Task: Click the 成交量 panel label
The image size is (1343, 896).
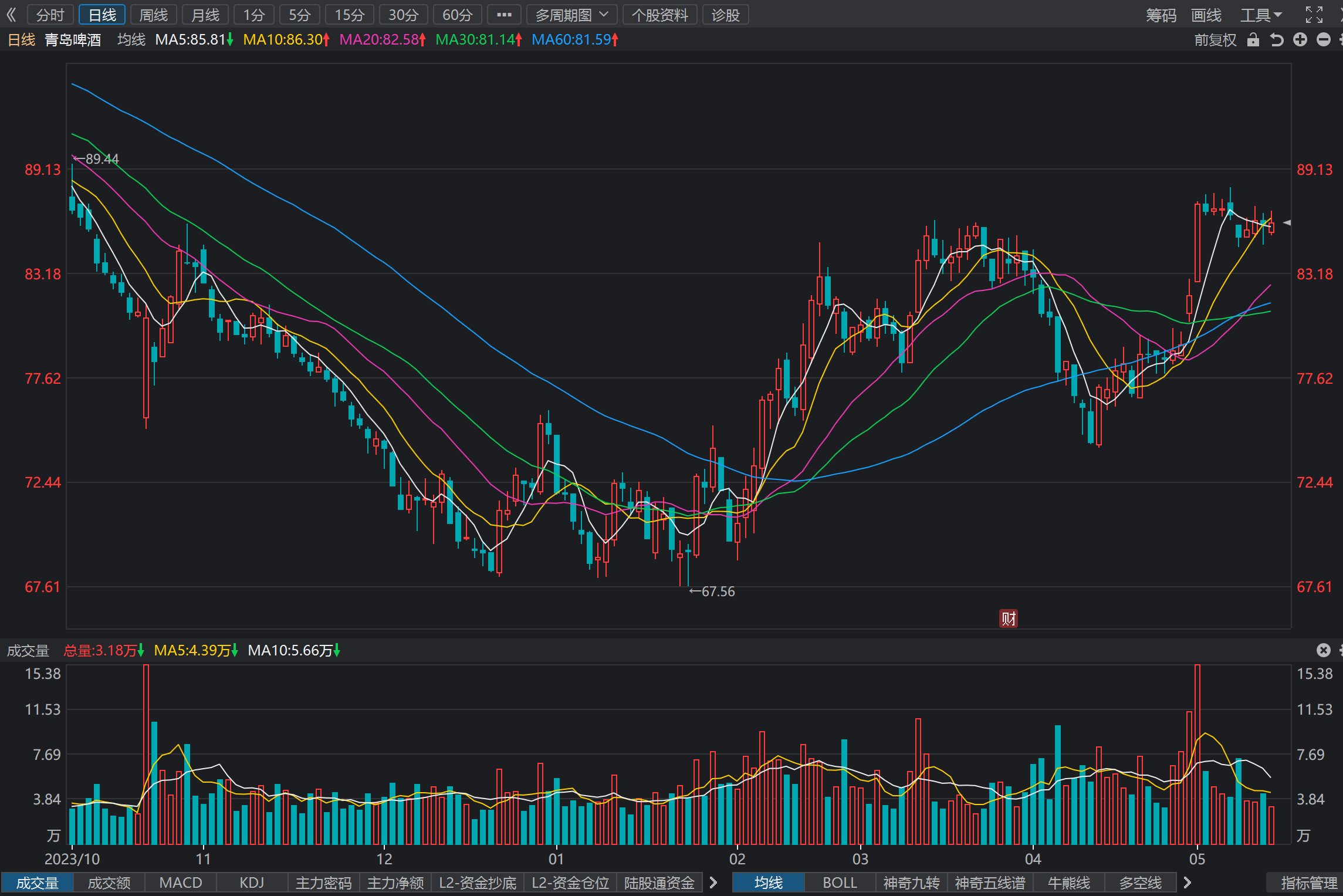Action: 28,651
